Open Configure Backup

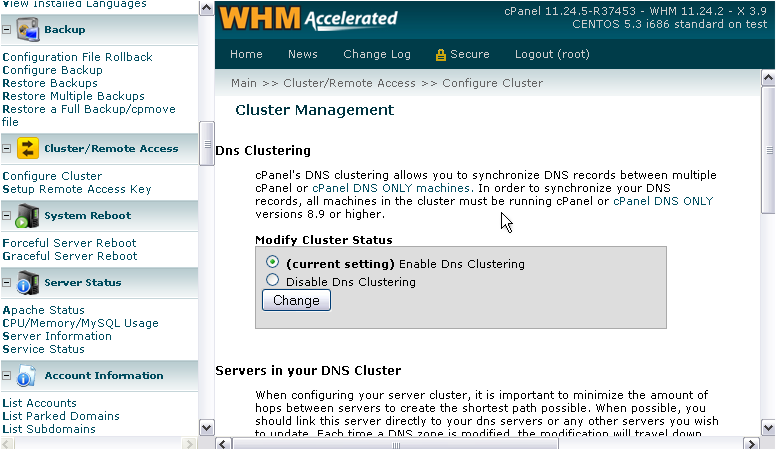click(52, 70)
